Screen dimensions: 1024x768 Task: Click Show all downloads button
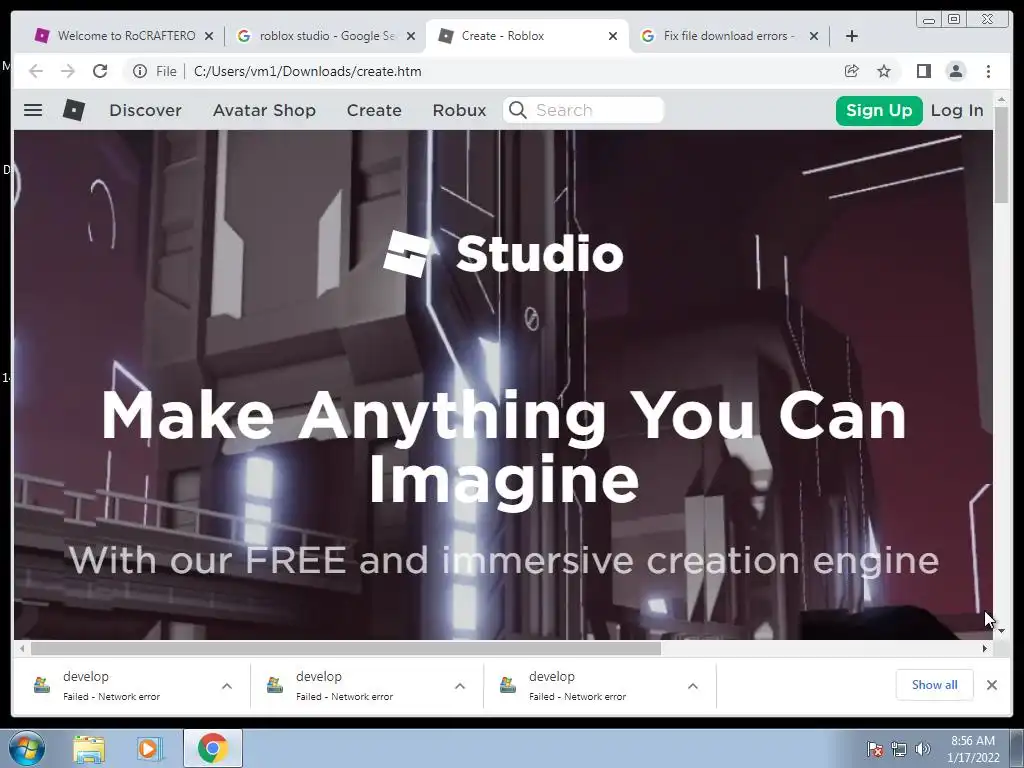click(x=935, y=684)
